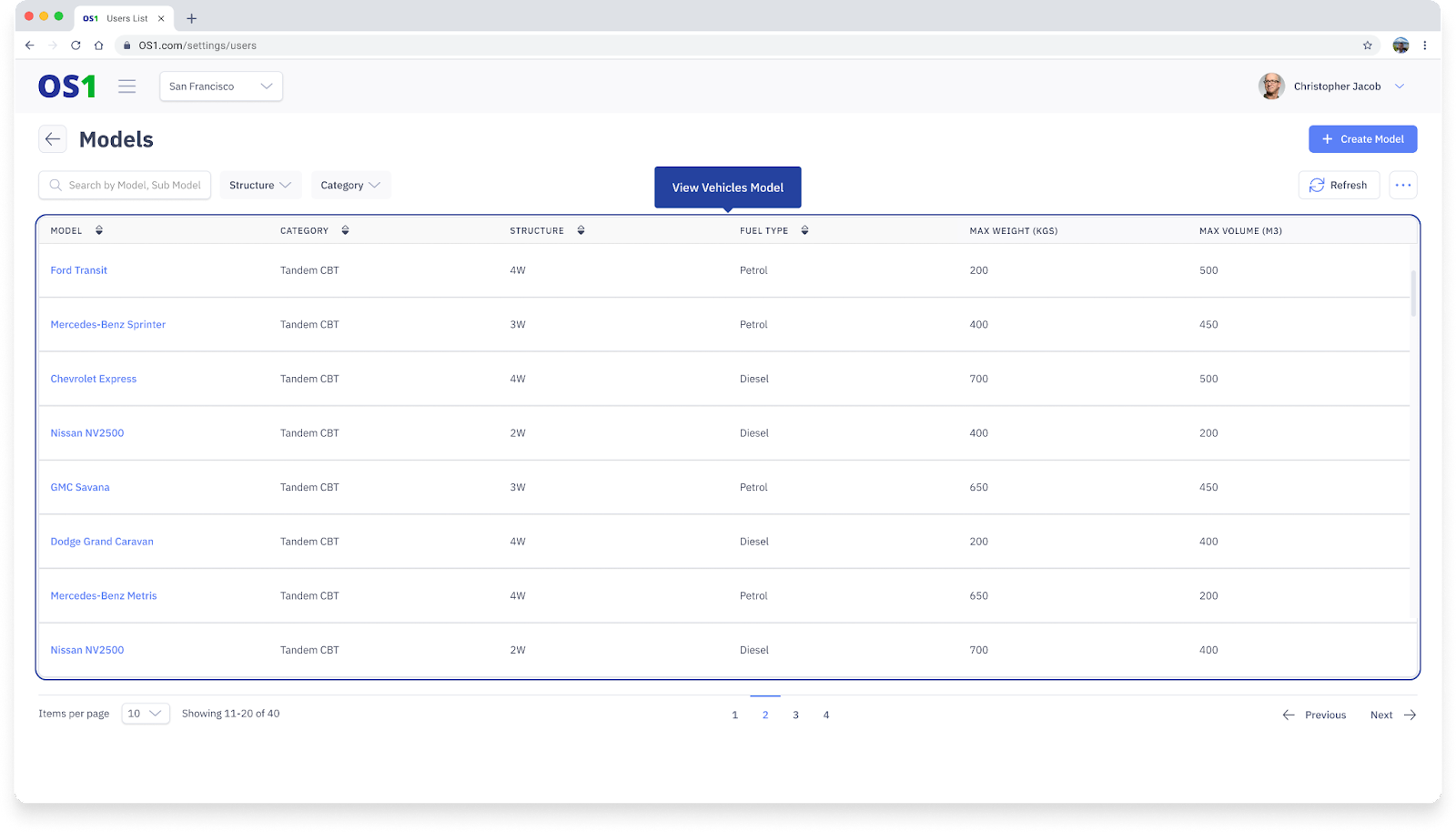
Task: Sort table by Model column
Action: (x=99, y=230)
